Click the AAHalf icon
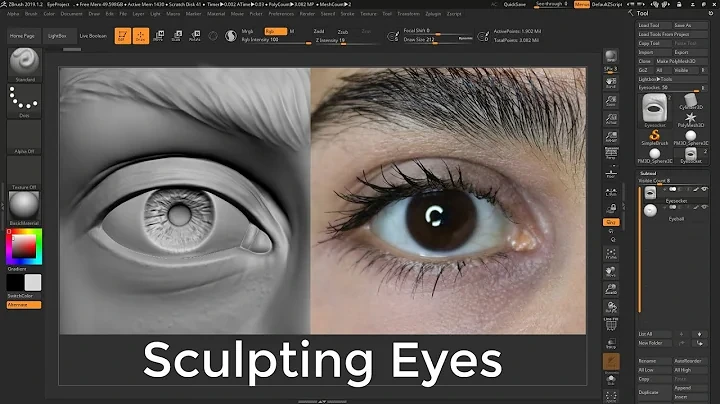Viewport: 720px width, 404px height. pyautogui.click(x=611, y=136)
